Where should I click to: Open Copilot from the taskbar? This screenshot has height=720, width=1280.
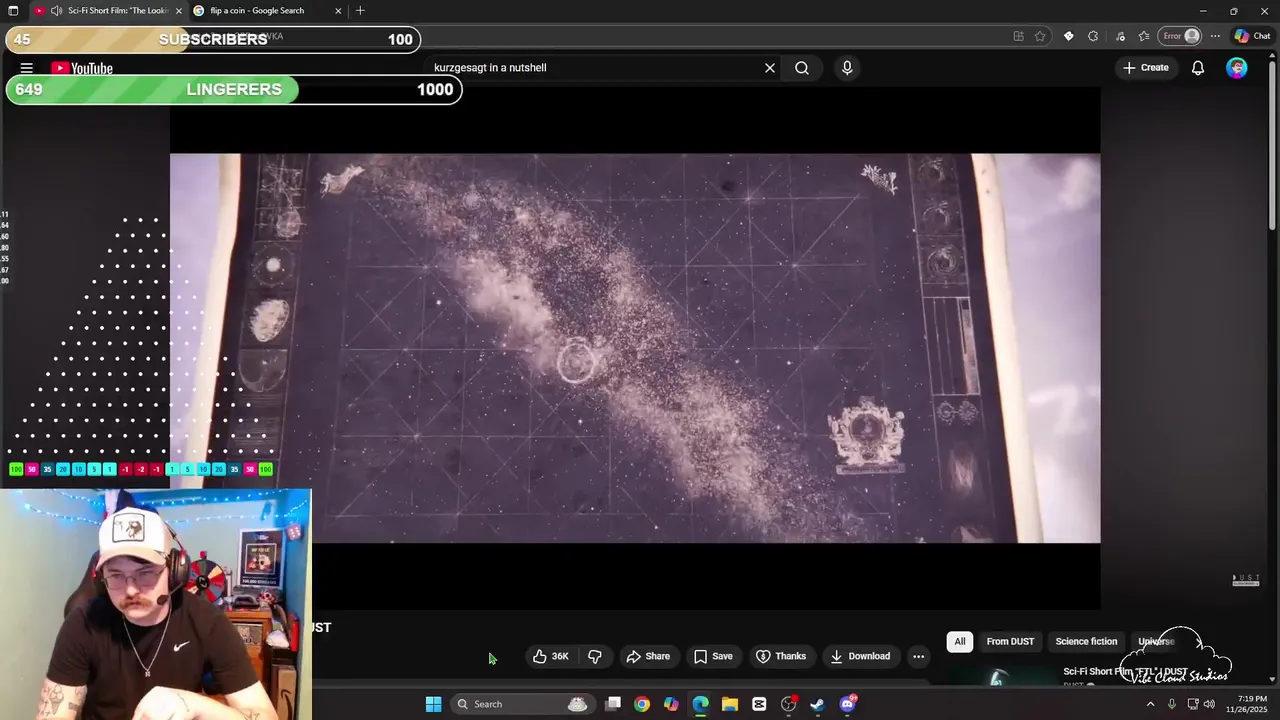[x=671, y=704]
